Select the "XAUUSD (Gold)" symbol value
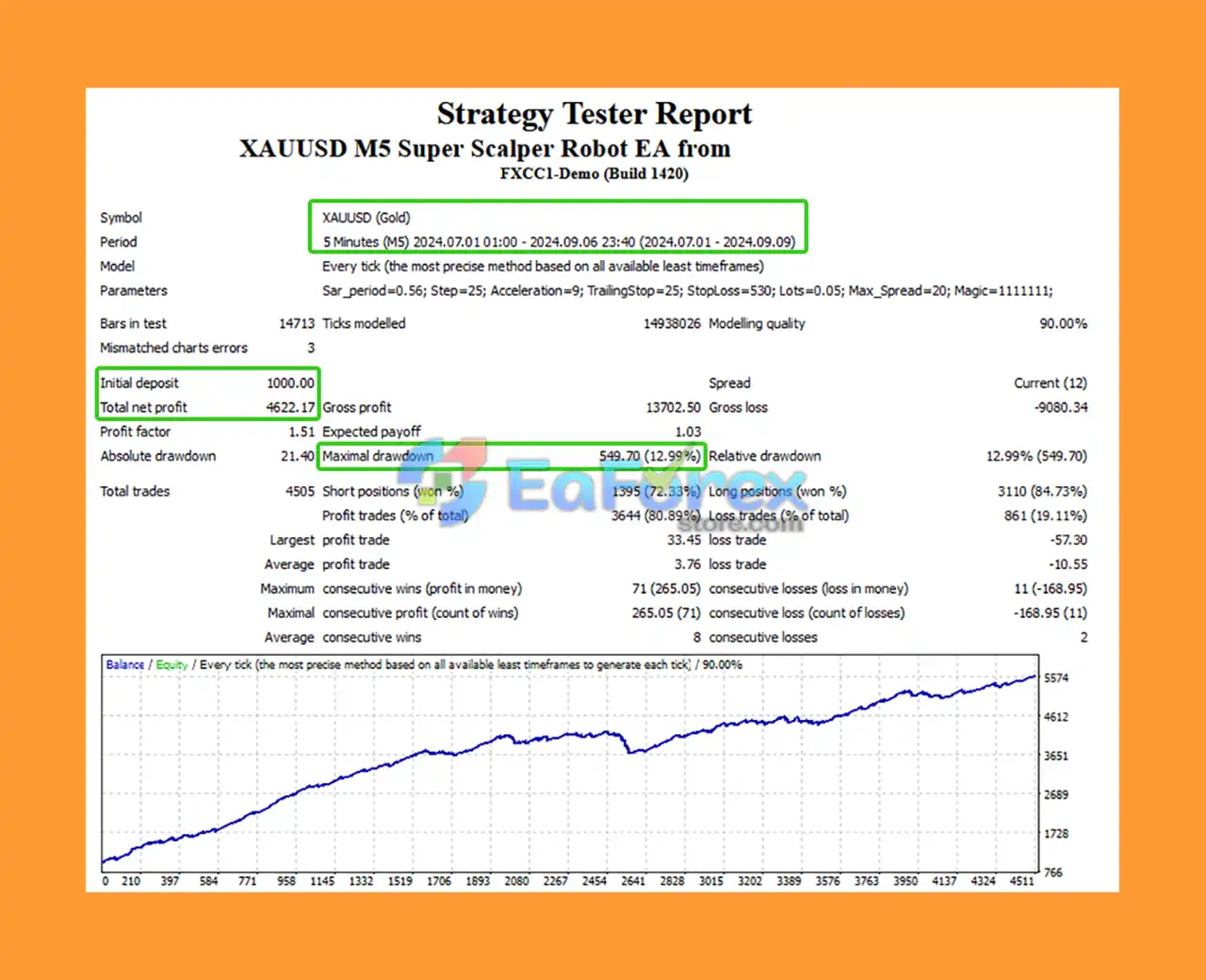 point(367,218)
